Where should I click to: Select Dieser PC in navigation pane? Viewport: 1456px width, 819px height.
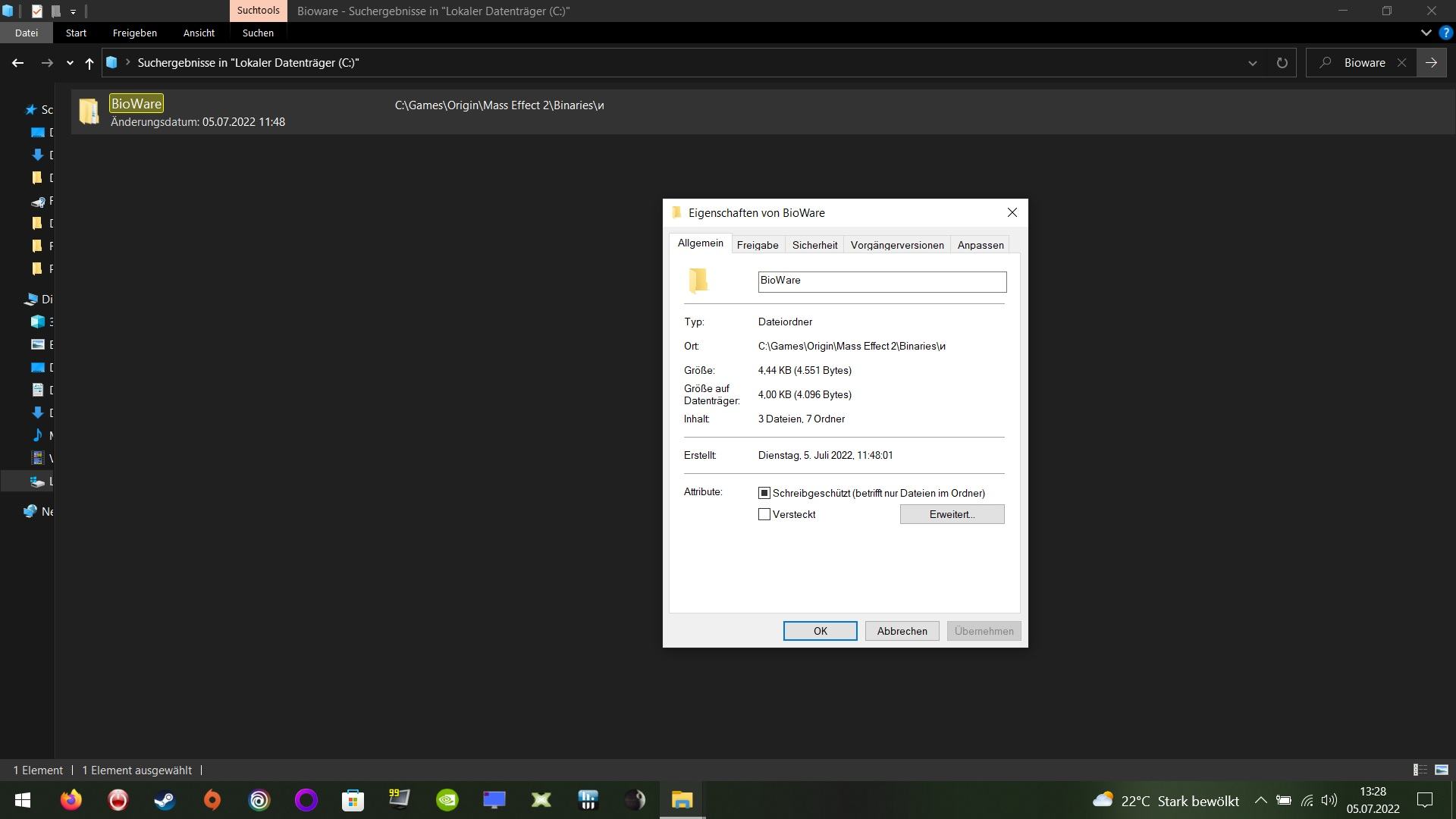[31, 300]
